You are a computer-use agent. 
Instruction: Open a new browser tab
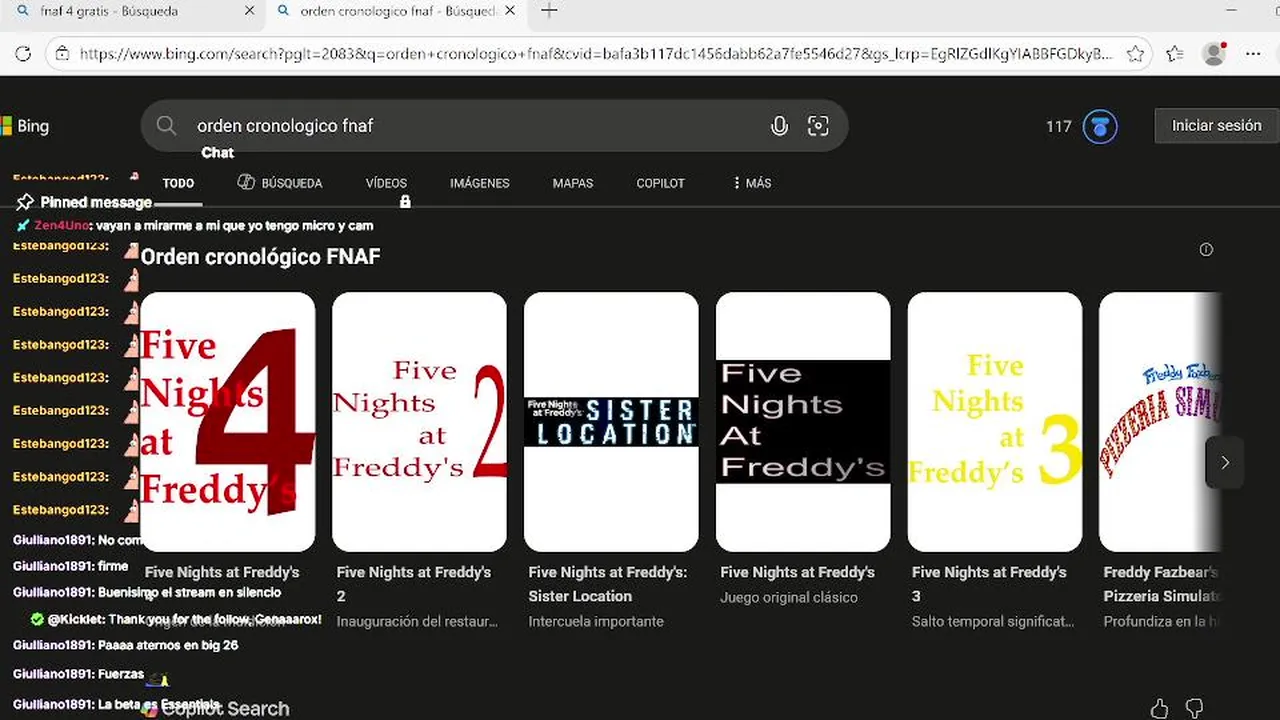549,11
